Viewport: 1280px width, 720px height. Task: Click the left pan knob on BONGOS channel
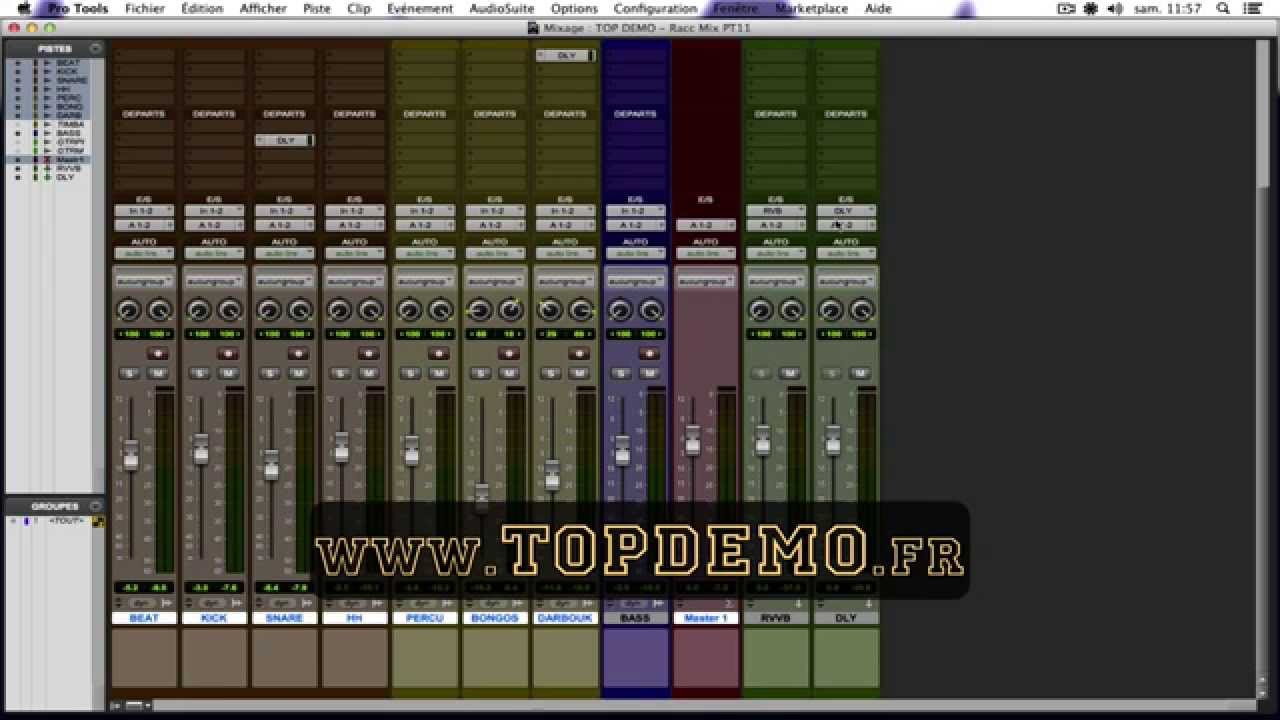[480, 311]
